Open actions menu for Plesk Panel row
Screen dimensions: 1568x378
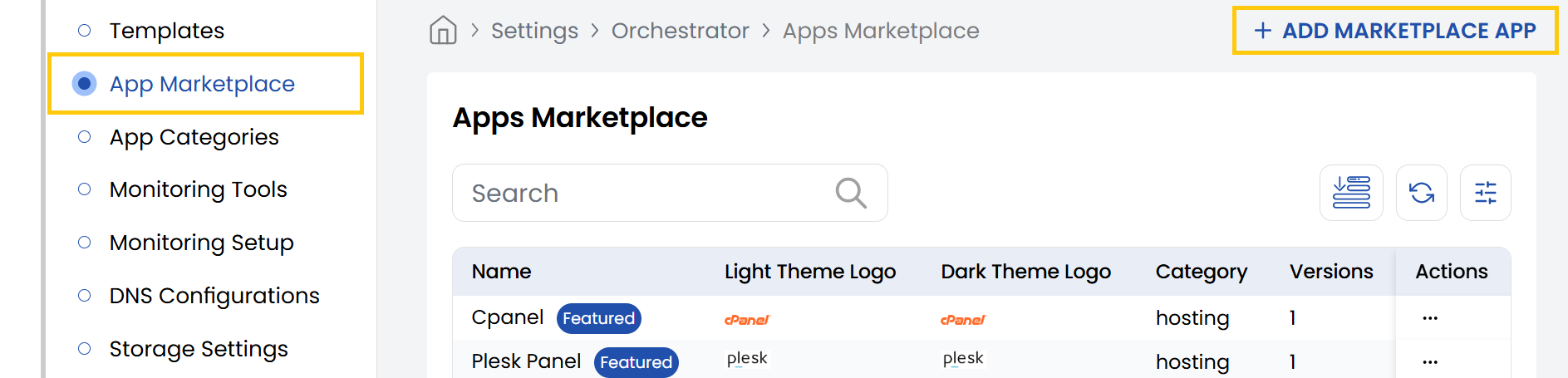coord(1429,362)
